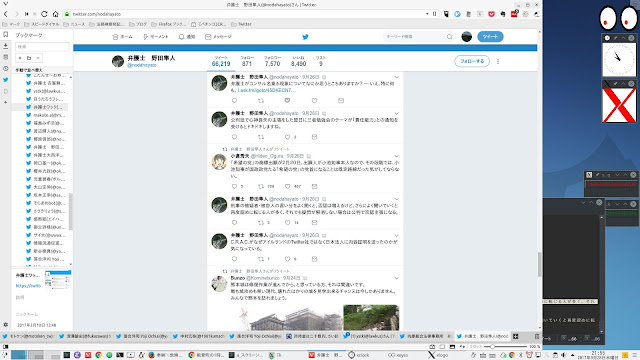Screen dimensions: 640x360
Task: Open the ニュース bookmark folder
Action: click(74, 24)
